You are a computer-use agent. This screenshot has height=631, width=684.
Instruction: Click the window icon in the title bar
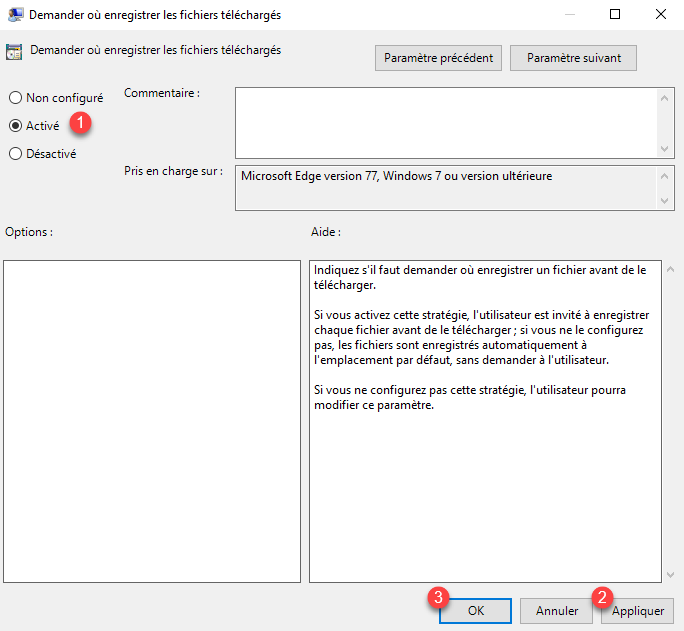pos(16,15)
